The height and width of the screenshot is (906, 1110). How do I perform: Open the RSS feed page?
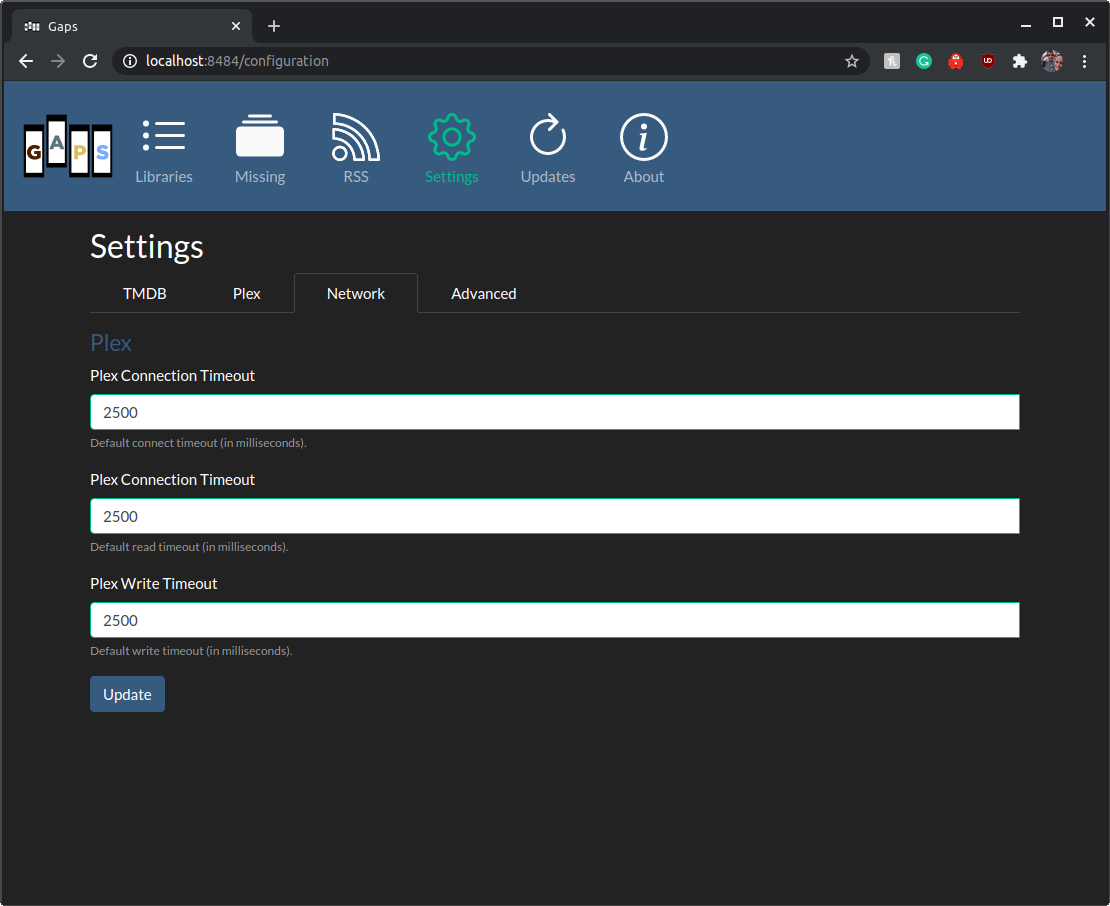tap(355, 147)
